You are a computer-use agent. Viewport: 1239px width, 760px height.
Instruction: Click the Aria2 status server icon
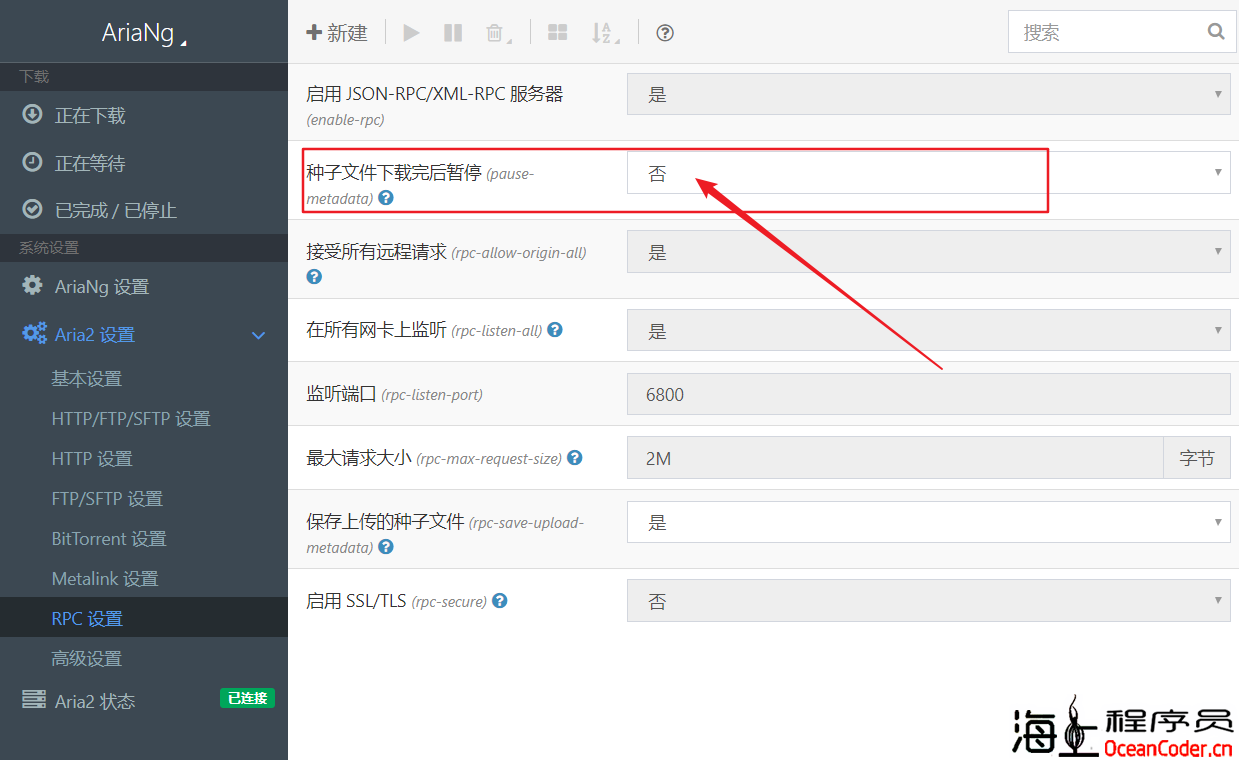pyautogui.click(x=34, y=700)
